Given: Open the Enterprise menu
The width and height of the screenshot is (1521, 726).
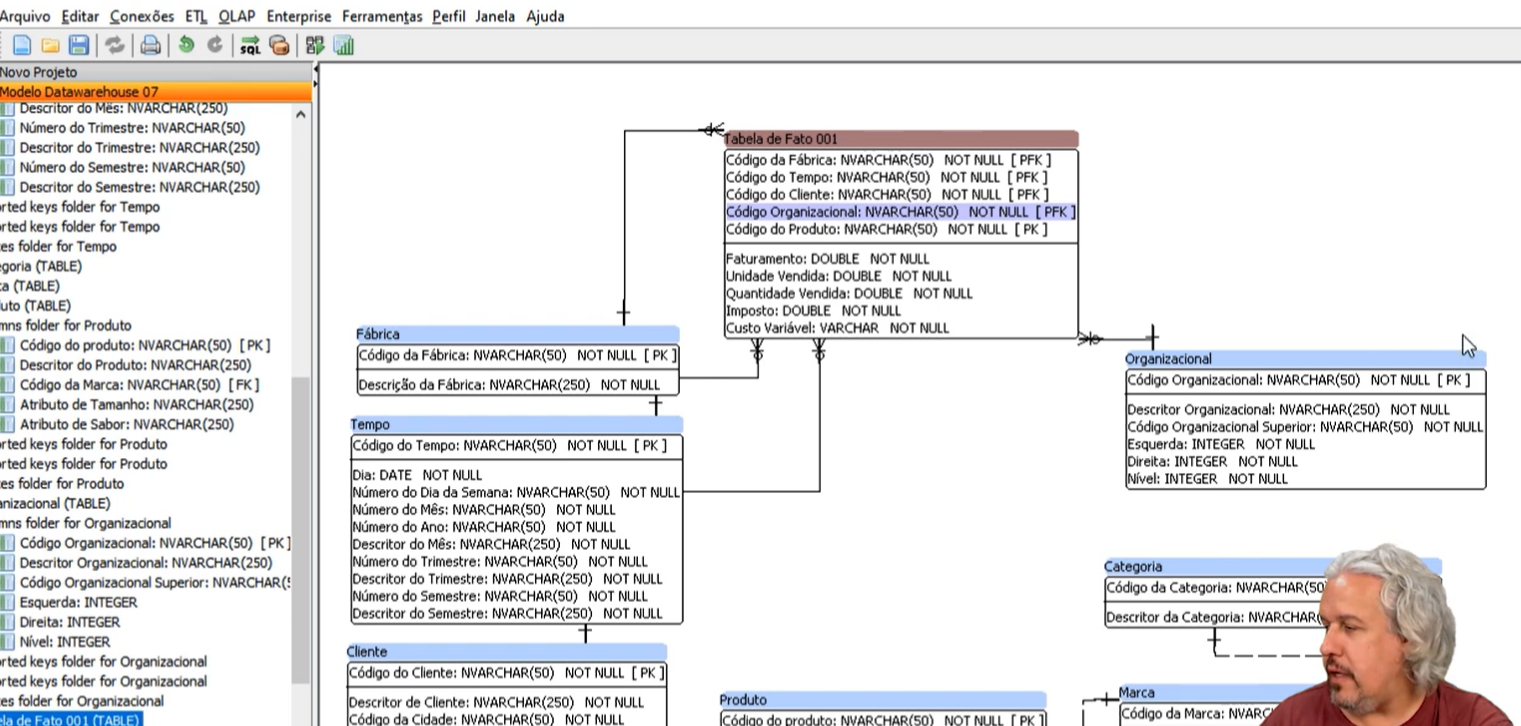Looking at the screenshot, I should pyautogui.click(x=299, y=16).
